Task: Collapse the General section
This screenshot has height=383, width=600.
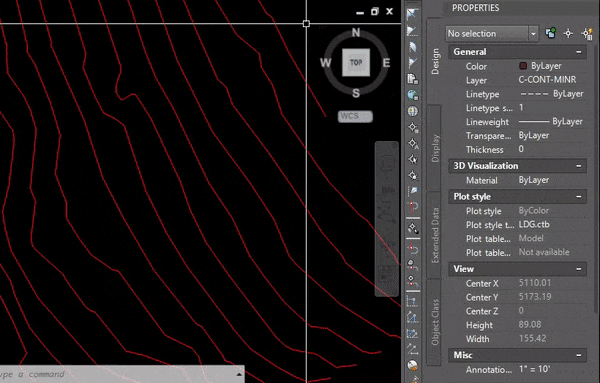Action: [x=579, y=52]
